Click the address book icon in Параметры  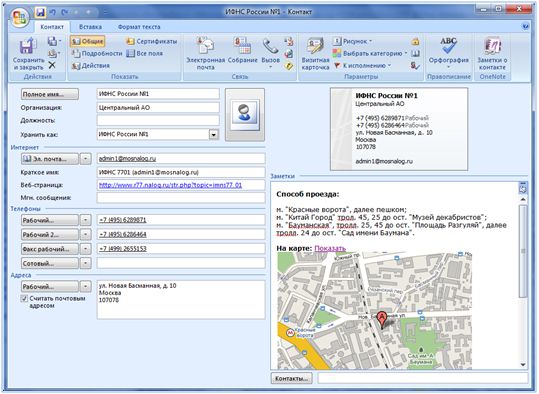tap(415, 53)
